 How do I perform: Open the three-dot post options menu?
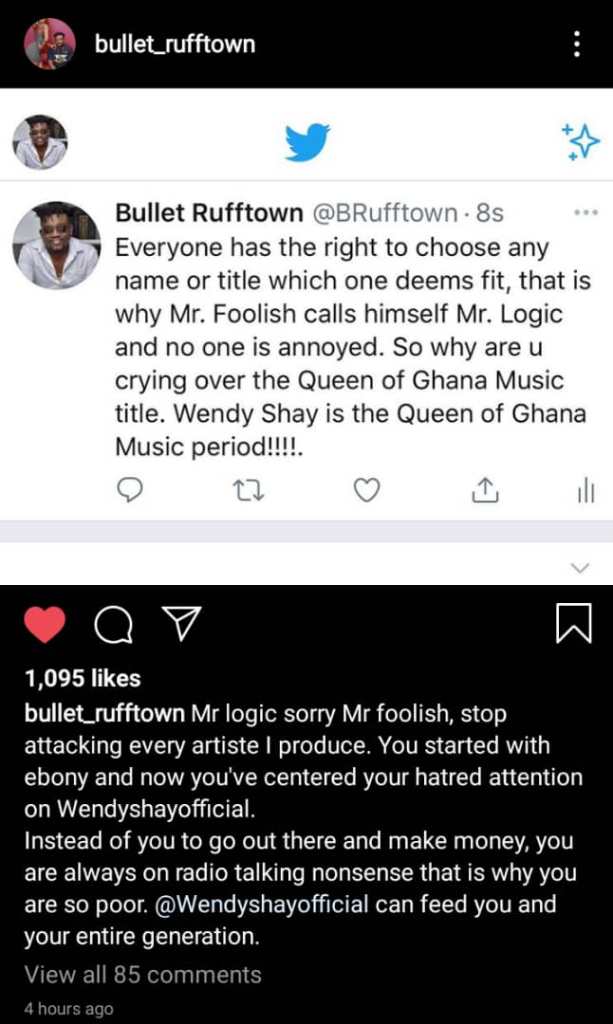[x=577, y=44]
